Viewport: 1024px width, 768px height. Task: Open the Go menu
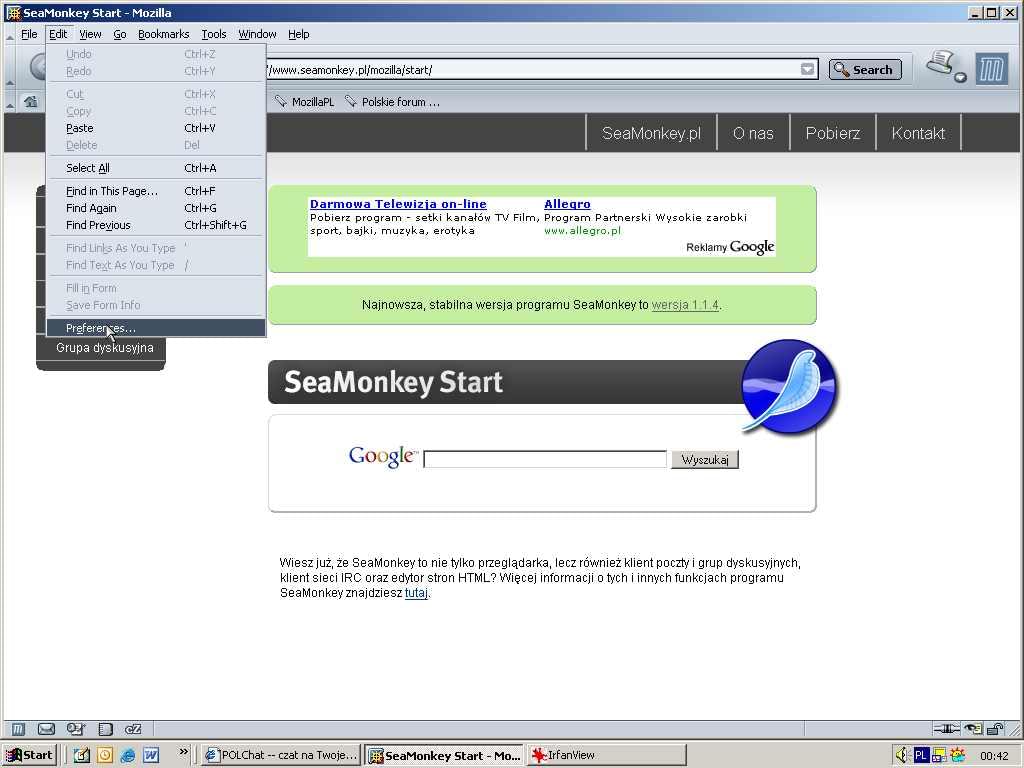pos(120,34)
